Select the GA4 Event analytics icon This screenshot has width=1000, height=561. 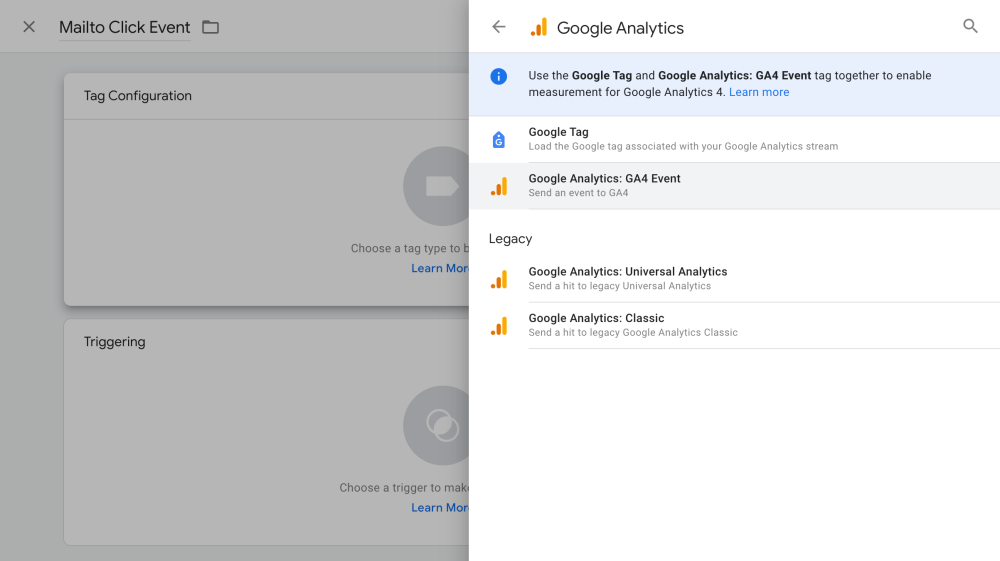click(499, 186)
